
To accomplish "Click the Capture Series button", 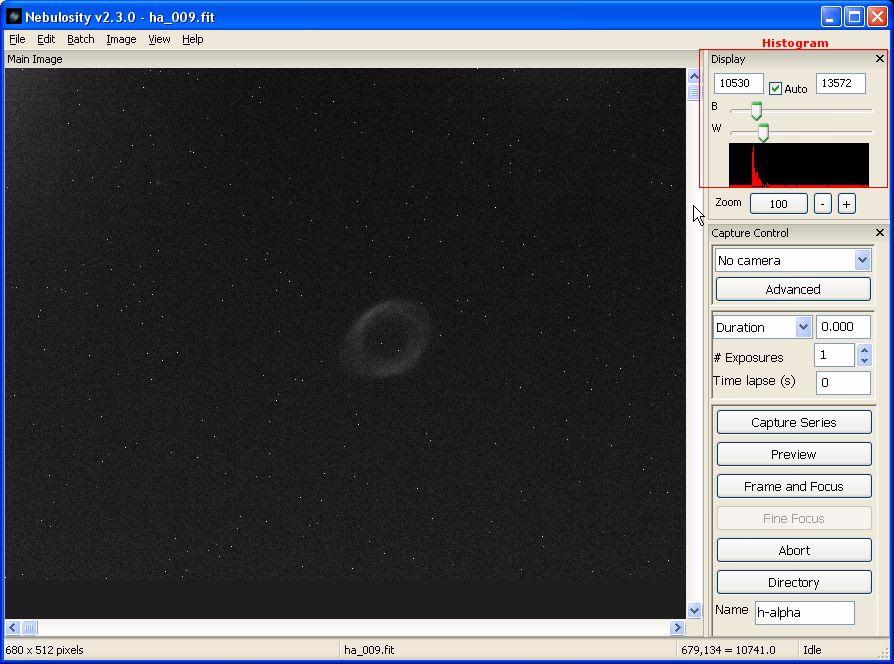I will click(793, 422).
